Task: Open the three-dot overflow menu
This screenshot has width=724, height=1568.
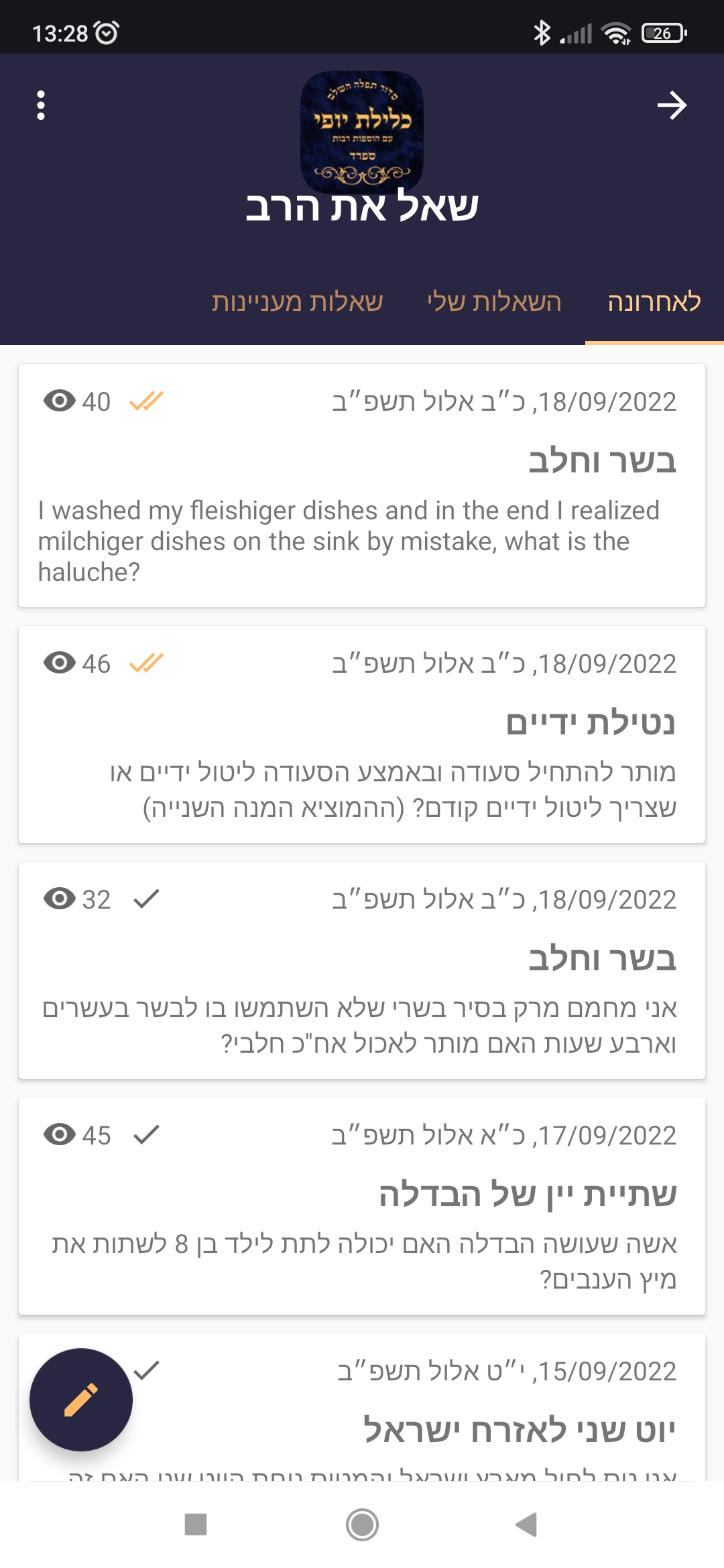Action: (41, 105)
